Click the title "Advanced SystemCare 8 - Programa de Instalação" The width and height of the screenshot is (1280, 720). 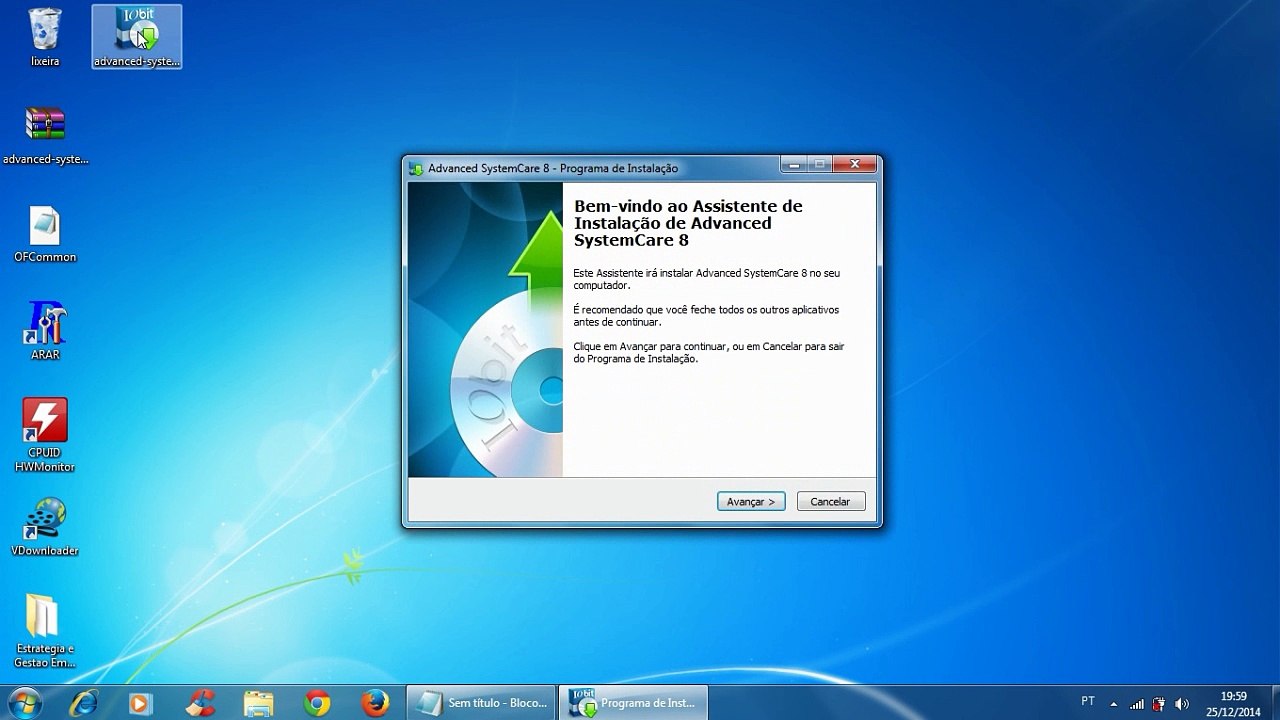(553, 168)
